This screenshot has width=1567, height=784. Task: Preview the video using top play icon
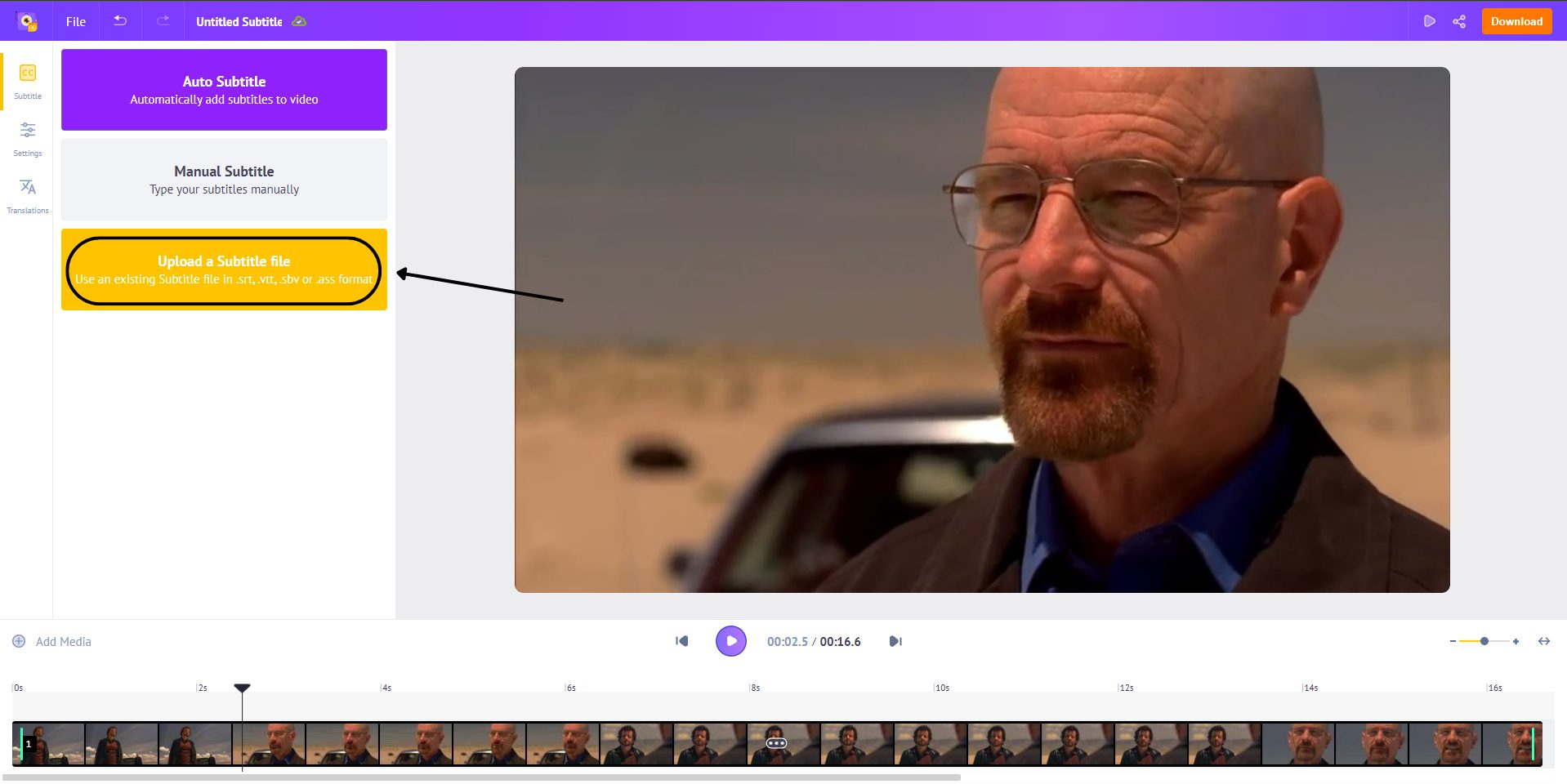pyautogui.click(x=1429, y=21)
